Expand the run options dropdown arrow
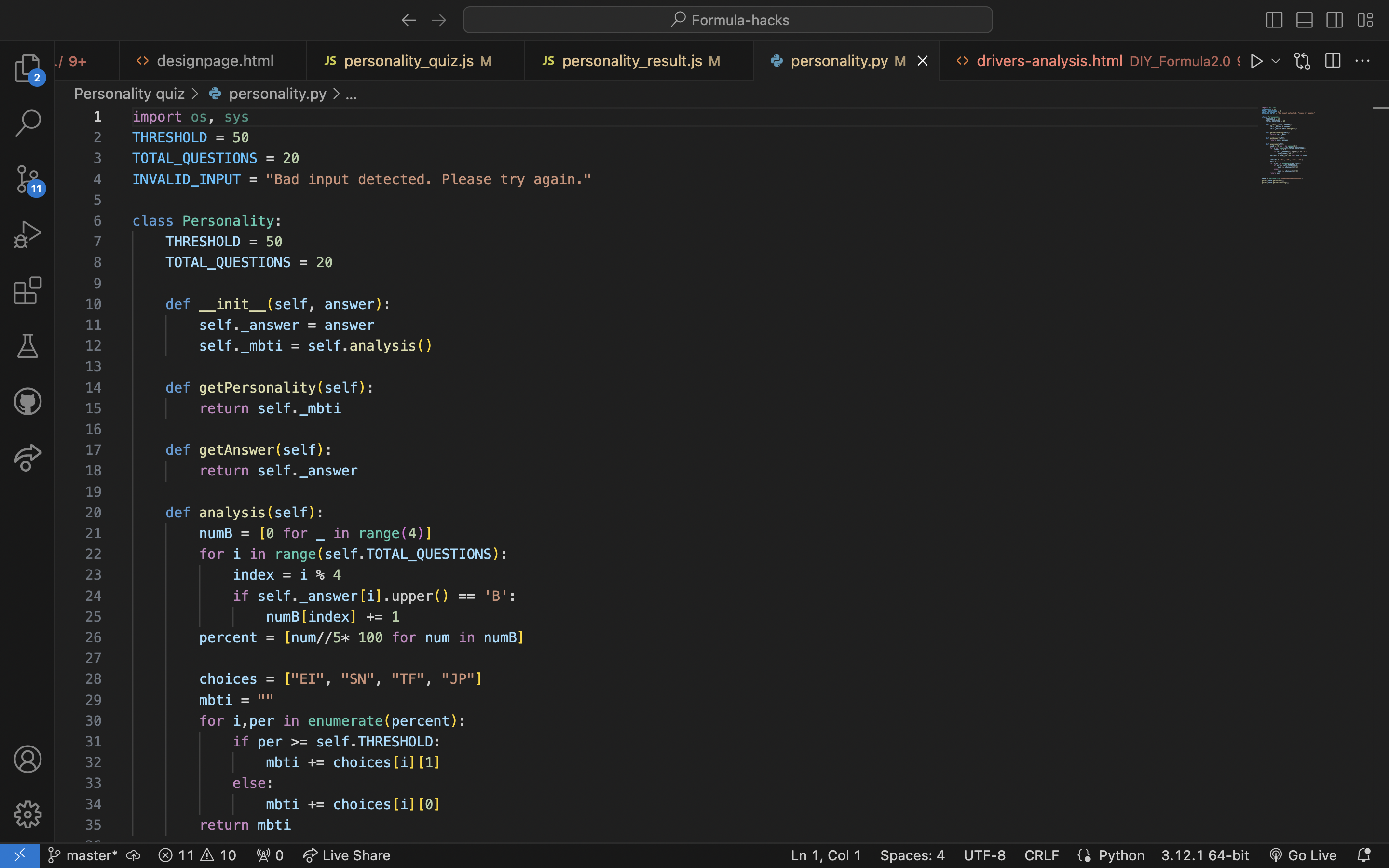 point(1275,61)
